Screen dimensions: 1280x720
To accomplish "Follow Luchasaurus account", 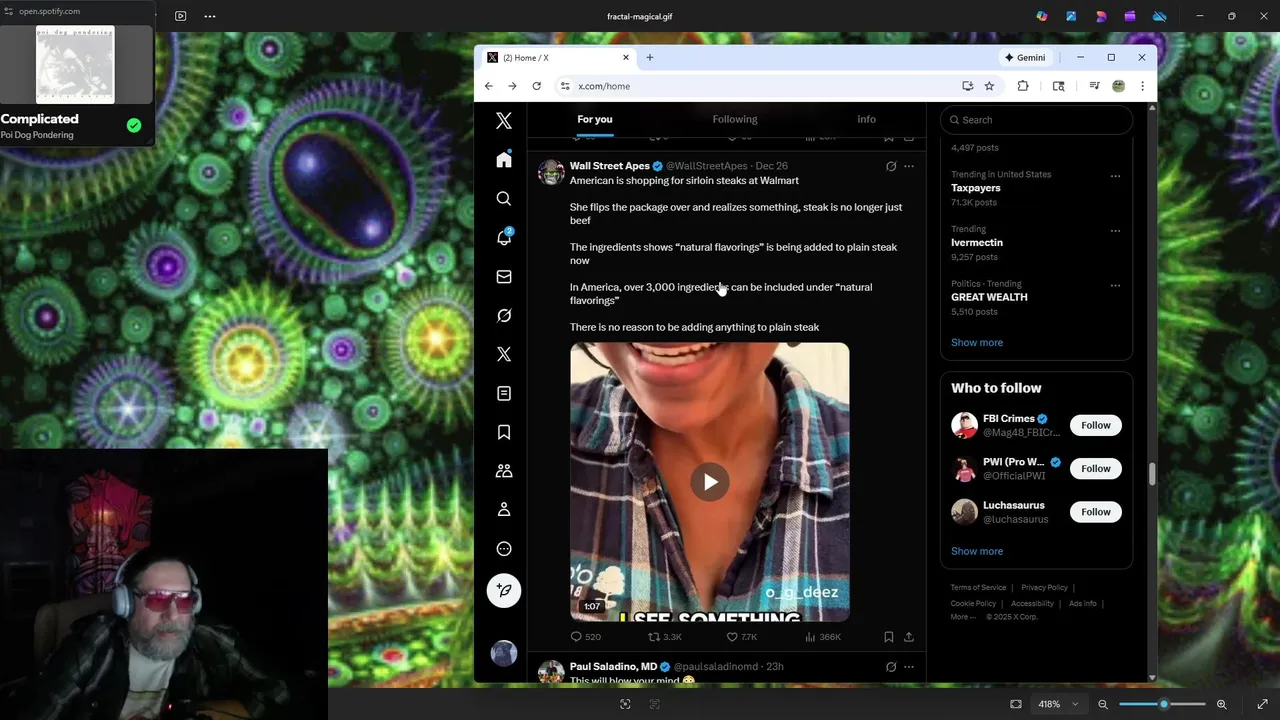I will tap(1096, 512).
